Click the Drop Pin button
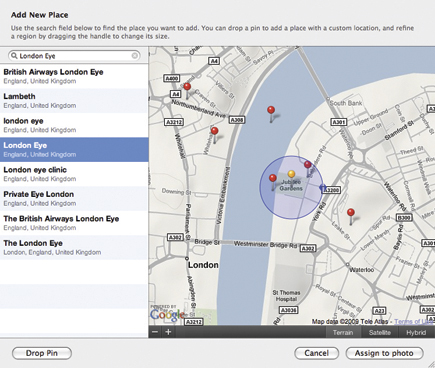This screenshot has width=435, height=368. point(42,353)
